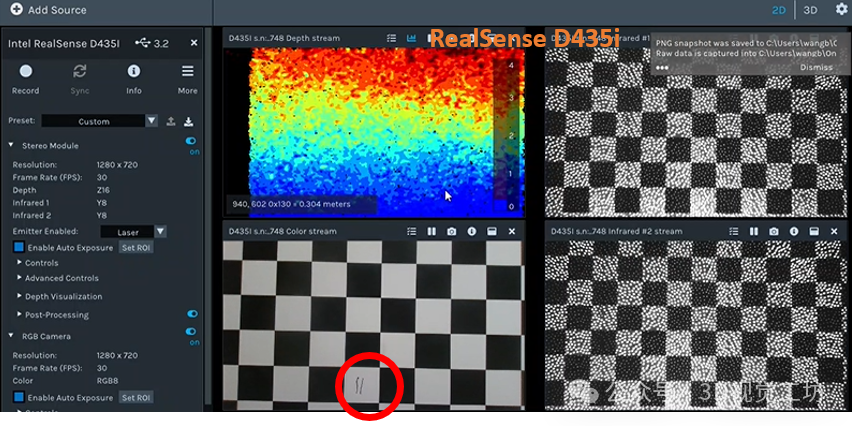Toggle the Post-Processing switch

(192, 314)
